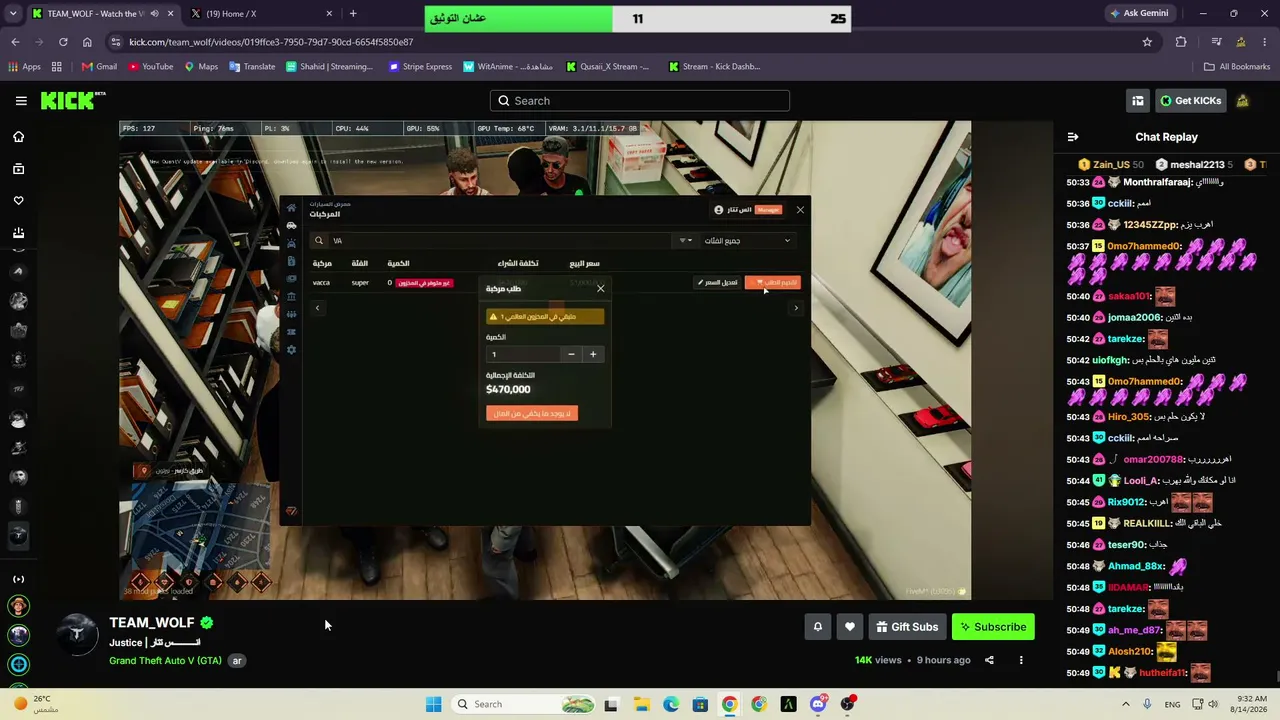This screenshot has width=1280, height=720.
Task: Reload the page
Action: click(63, 42)
